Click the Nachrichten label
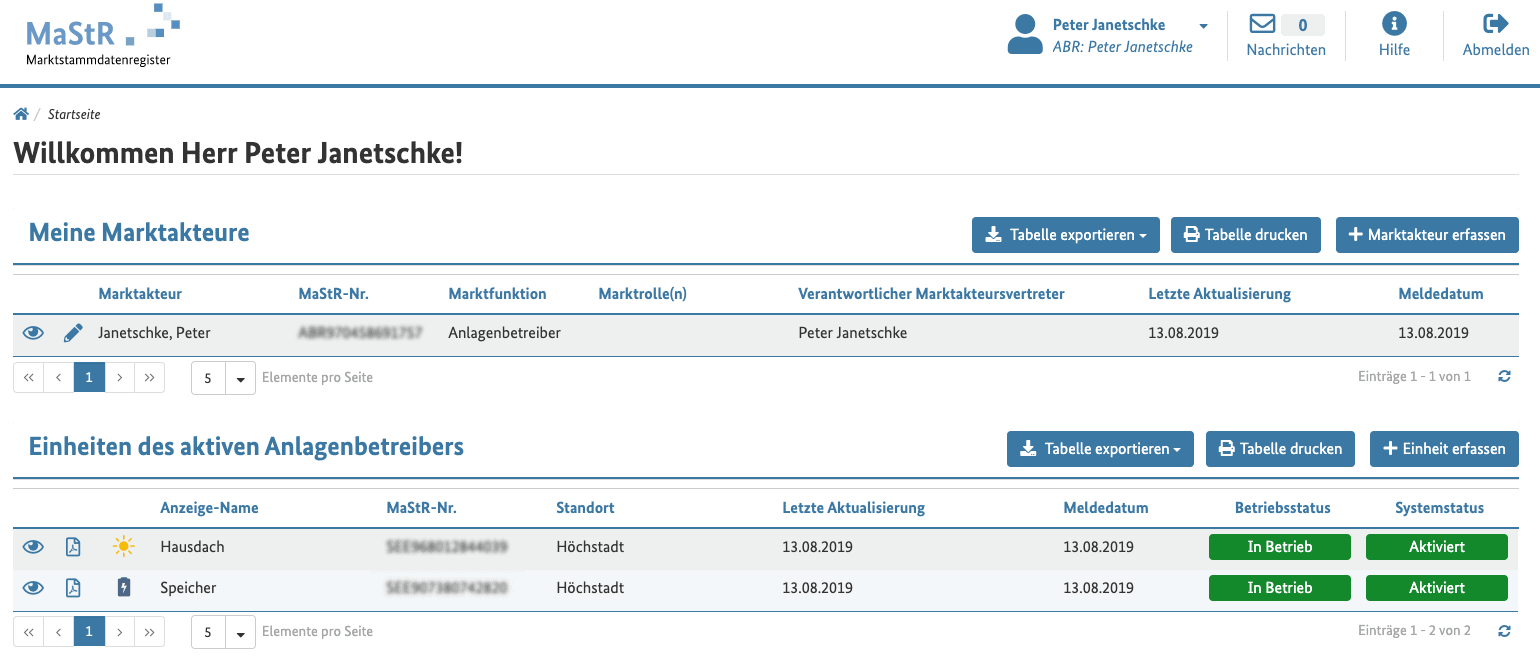This screenshot has width=1540, height=658. point(1286,50)
